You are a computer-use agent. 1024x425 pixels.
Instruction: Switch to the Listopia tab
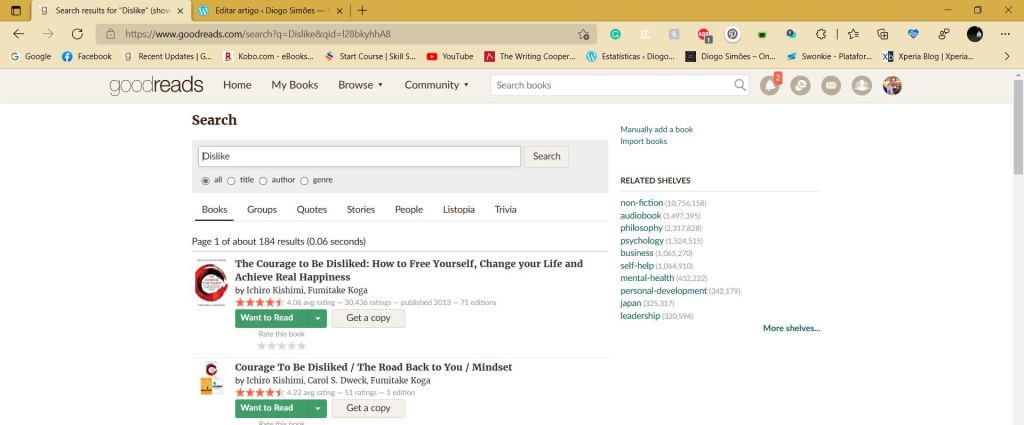458,210
